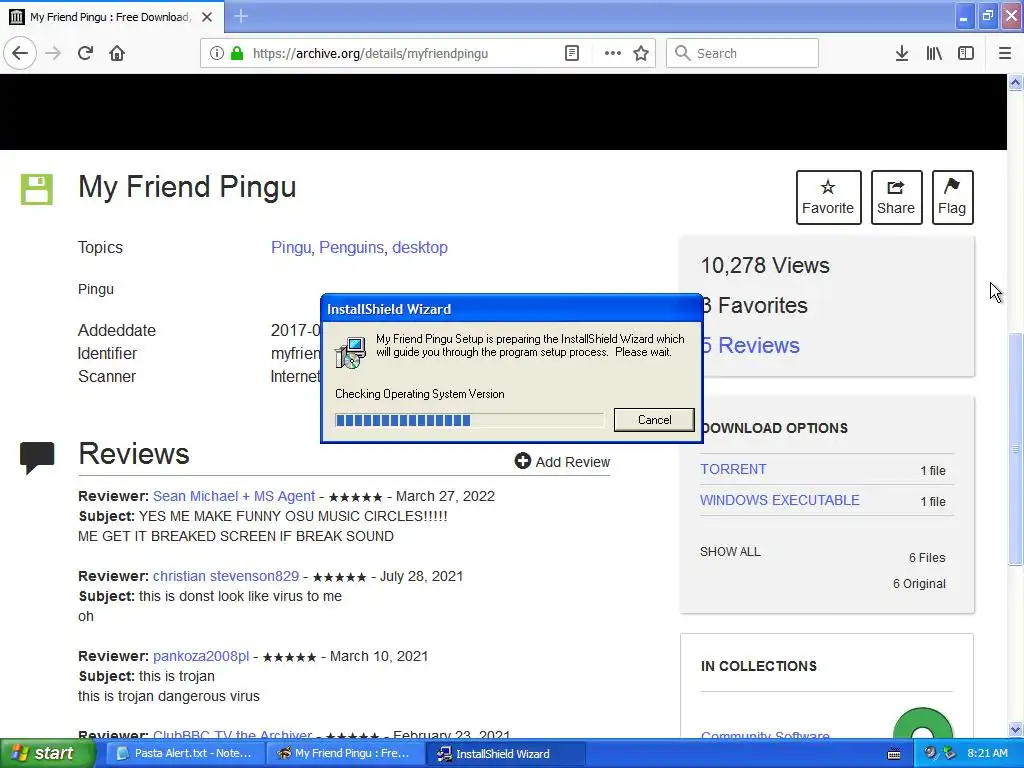Switch to InstallShield Wizard taskbar item
Viewport: 1024px width, 768px height.
(x=505, y=754)
